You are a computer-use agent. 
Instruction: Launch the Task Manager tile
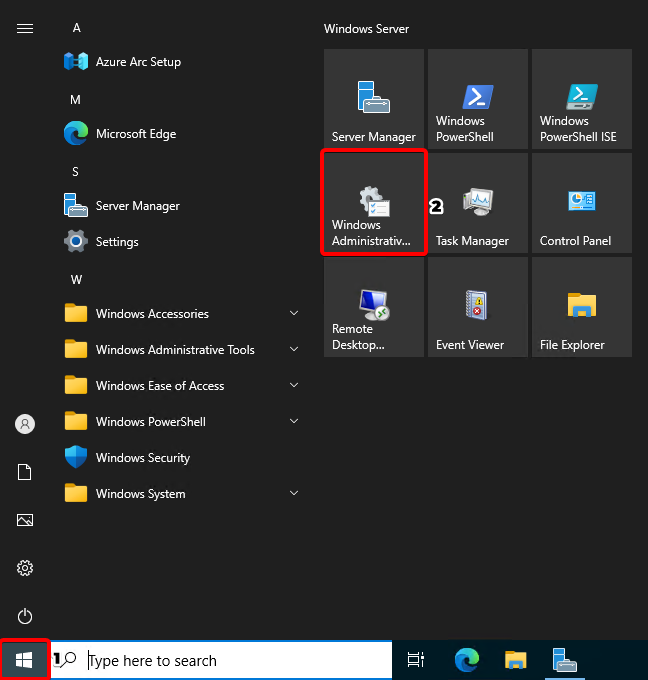pos(478,202)
